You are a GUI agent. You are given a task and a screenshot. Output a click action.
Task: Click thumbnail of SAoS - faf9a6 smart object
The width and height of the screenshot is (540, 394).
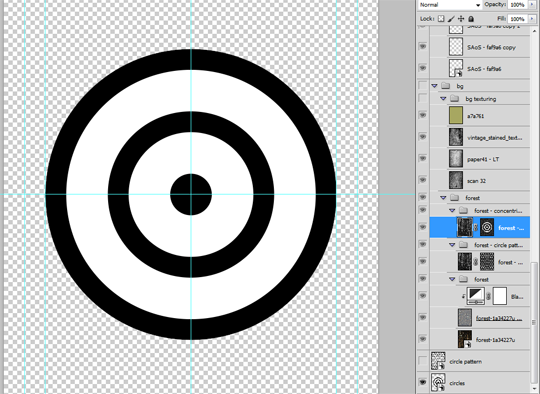[456, 68]
